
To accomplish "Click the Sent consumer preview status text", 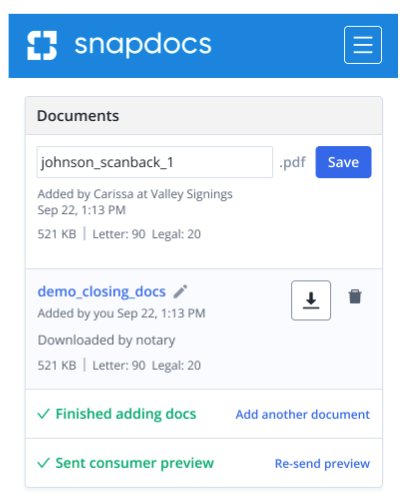I will click(135, 463).
